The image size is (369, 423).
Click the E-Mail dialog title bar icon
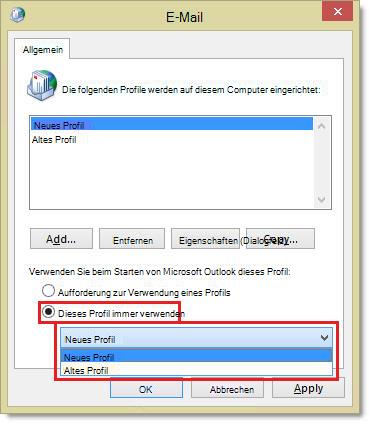pyautogui.click(x=17, y=15)
